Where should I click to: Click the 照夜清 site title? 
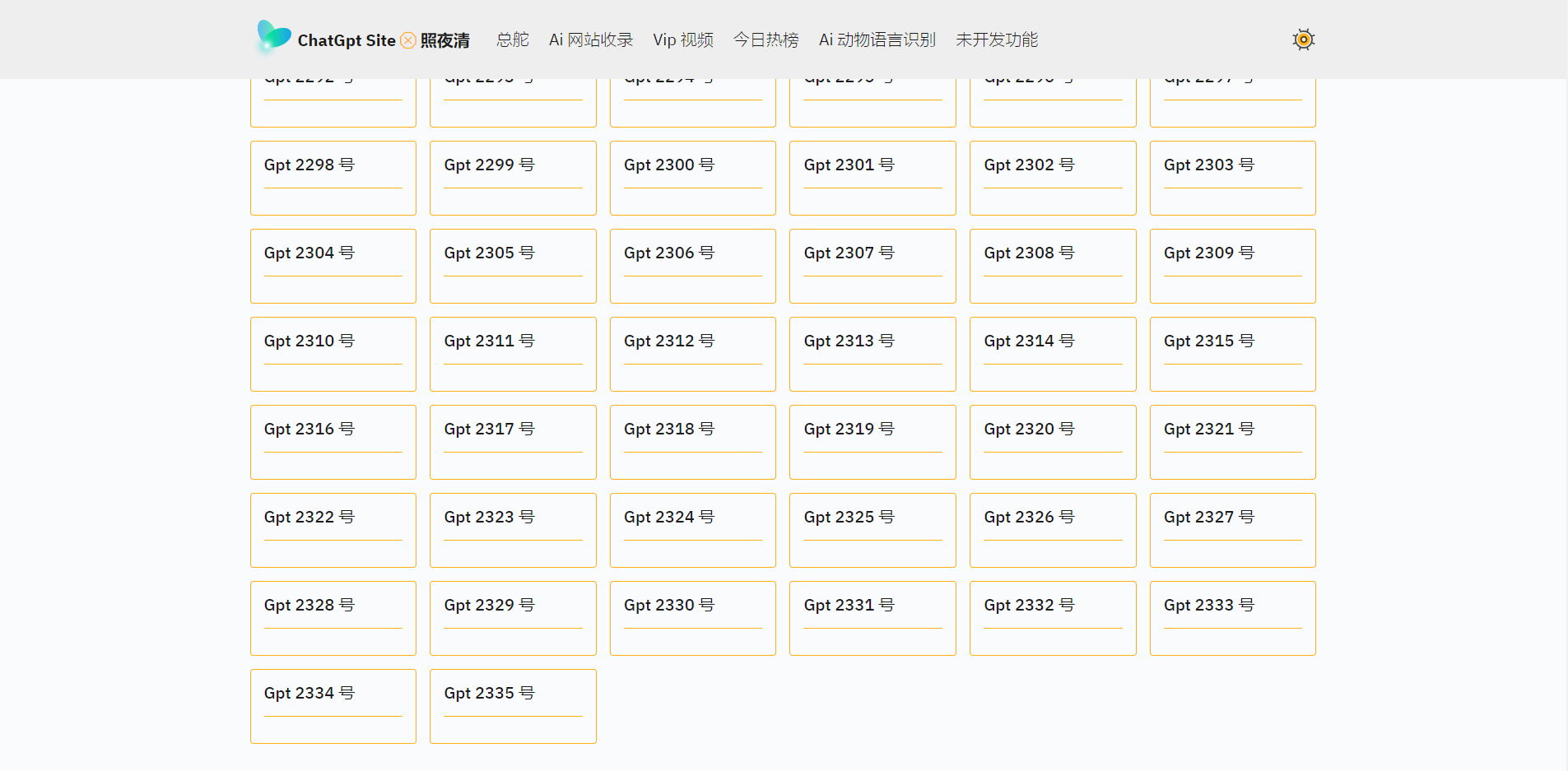[x=444, y=40]
